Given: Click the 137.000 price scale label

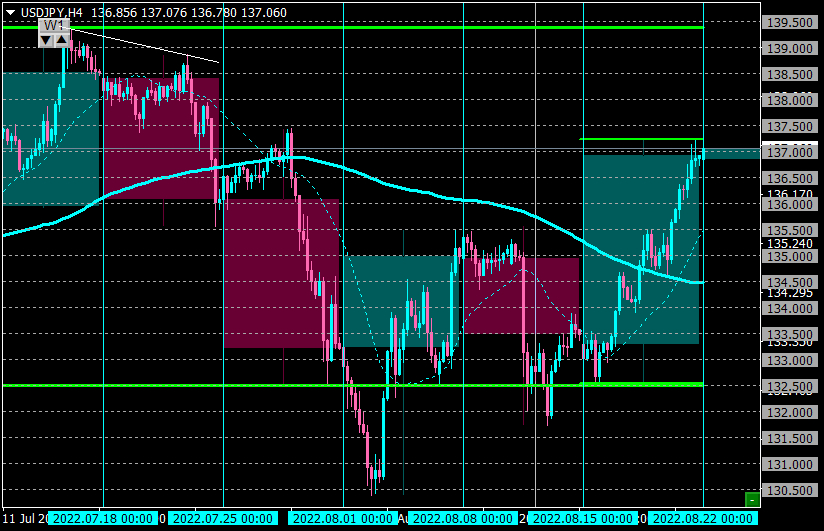Looking at the screenshot, I should [790, 152].
